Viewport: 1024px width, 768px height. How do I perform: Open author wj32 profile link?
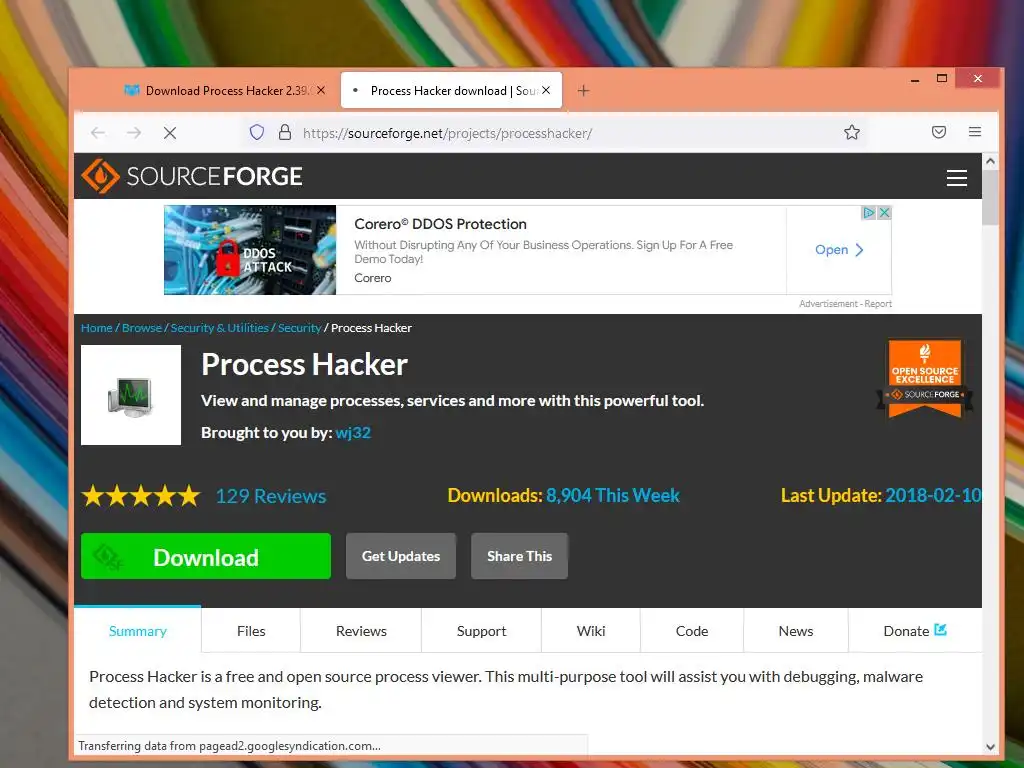353,433
